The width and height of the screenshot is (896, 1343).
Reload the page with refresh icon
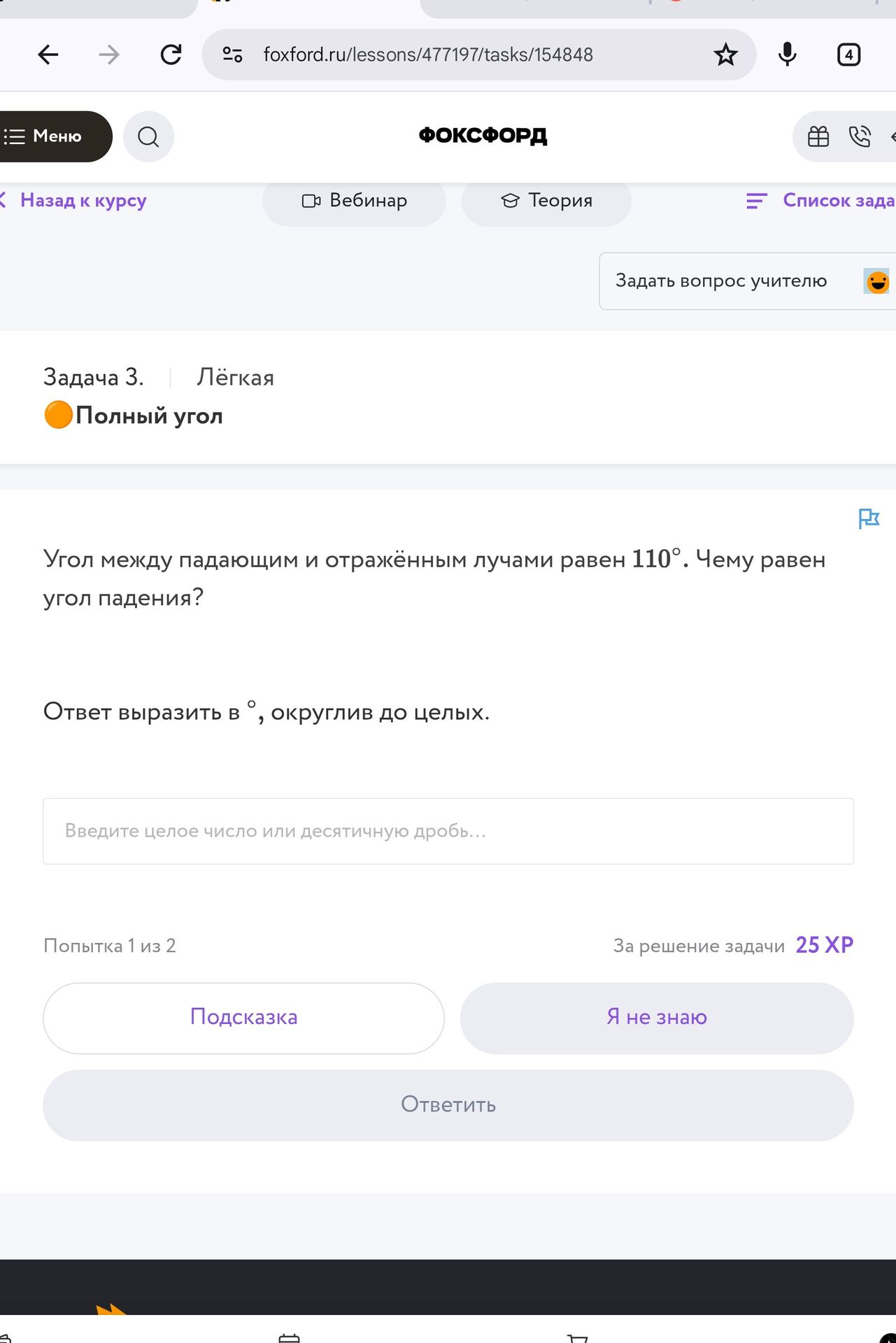pos(171,55)
